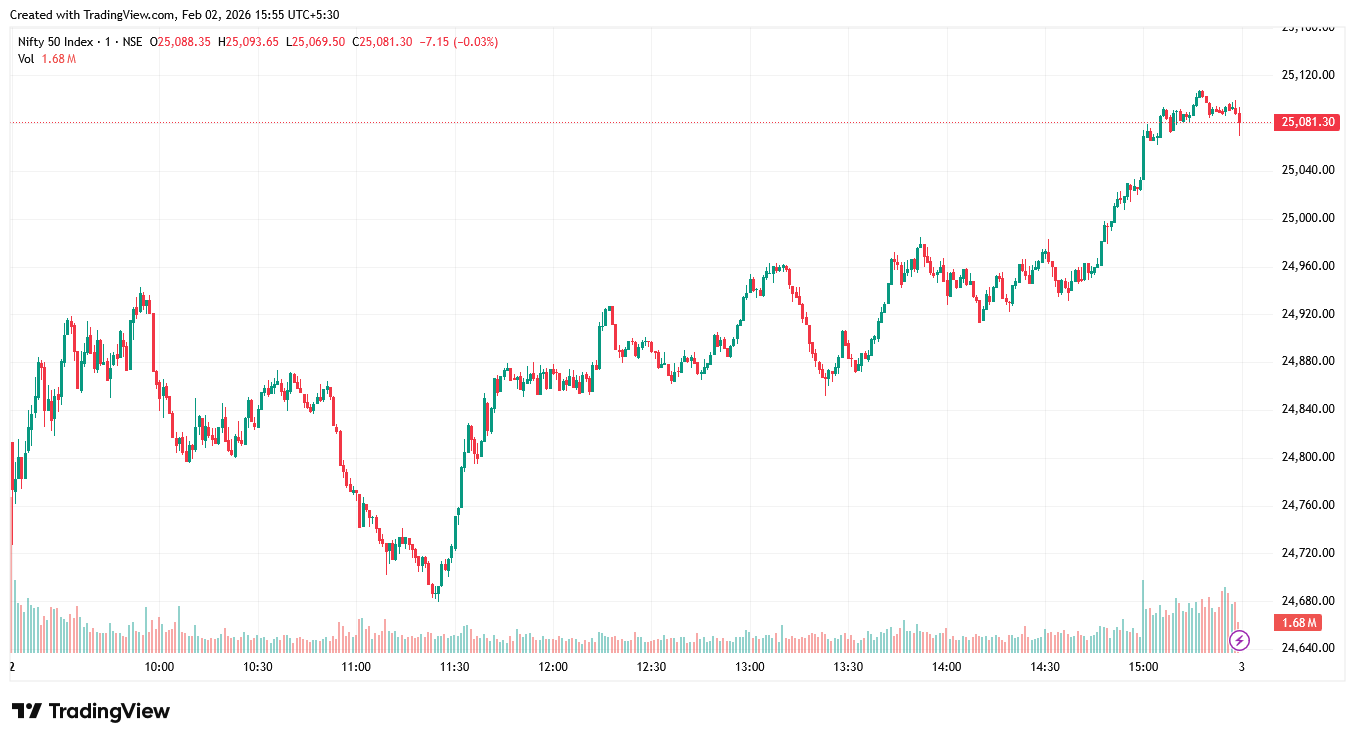
Task: Select the 11:30 time axis label
Action: (x=455, y=667)
